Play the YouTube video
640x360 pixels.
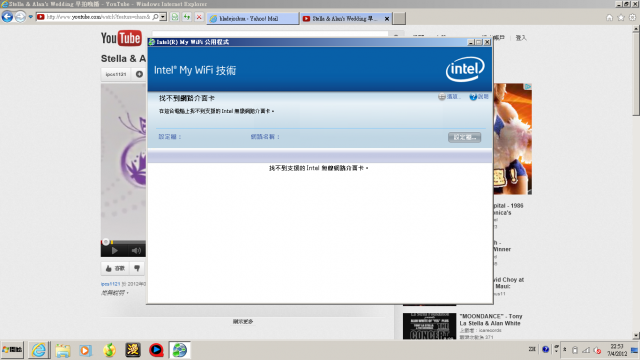(x=115, y=251)
